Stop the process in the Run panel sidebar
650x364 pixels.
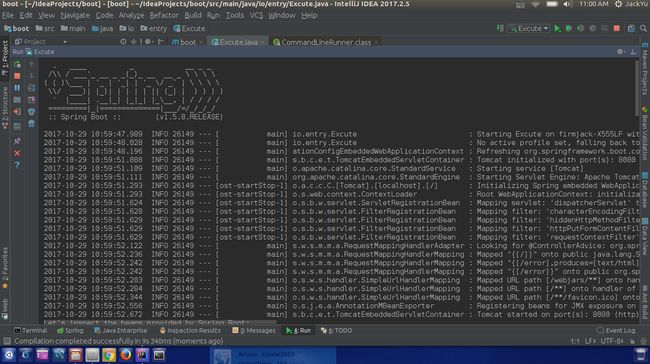[x=17, y=76]
